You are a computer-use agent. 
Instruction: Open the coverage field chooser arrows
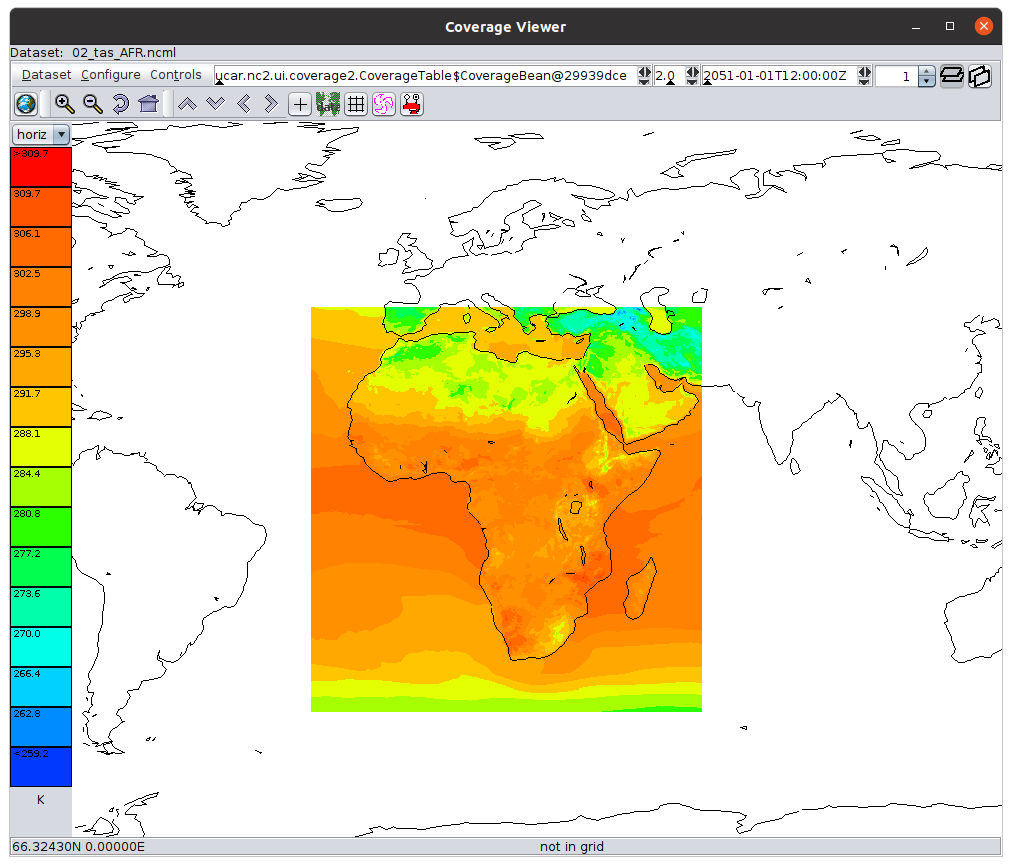tap(644, 76)
